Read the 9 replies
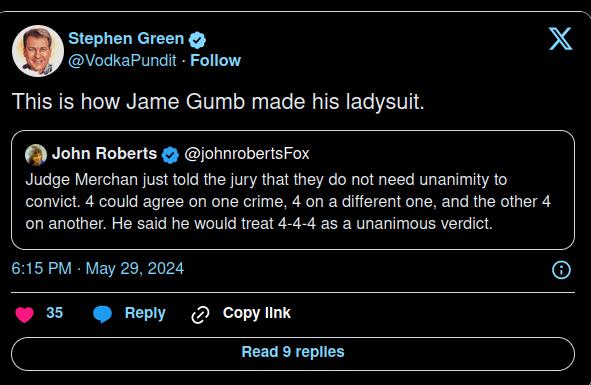This screenshot has height=385, width=591. 293,354
